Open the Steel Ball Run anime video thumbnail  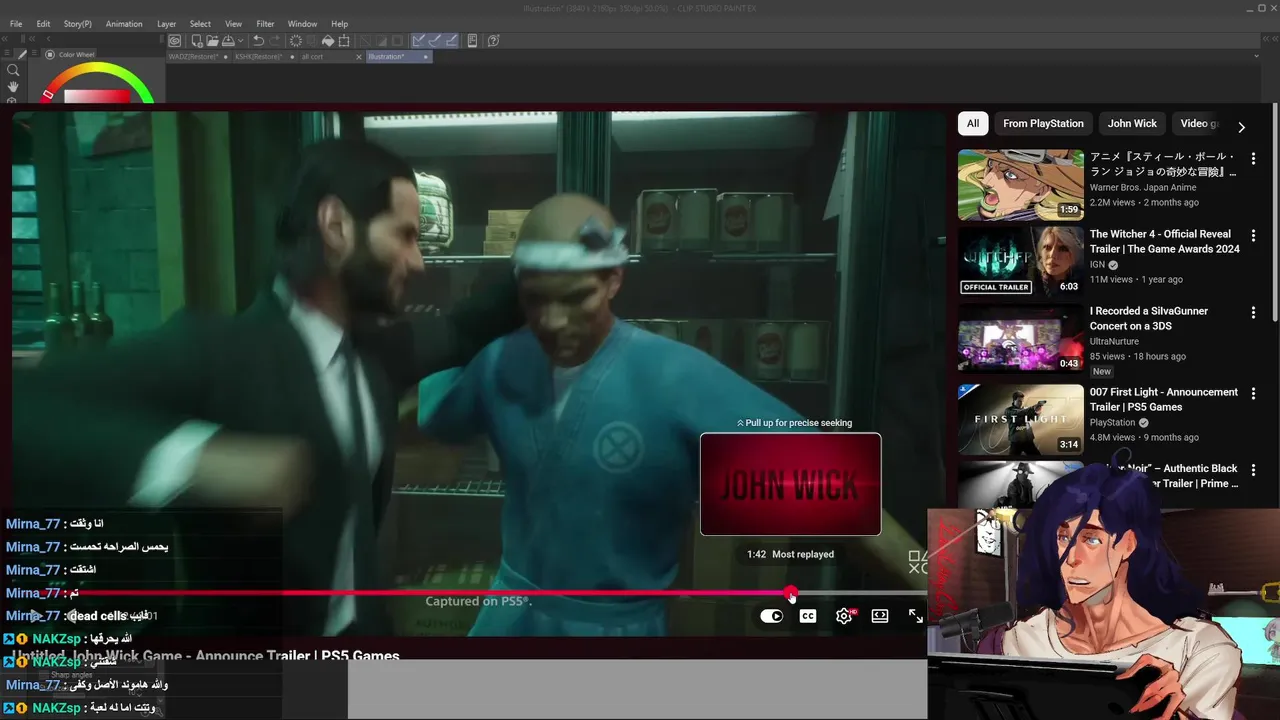1021,185
